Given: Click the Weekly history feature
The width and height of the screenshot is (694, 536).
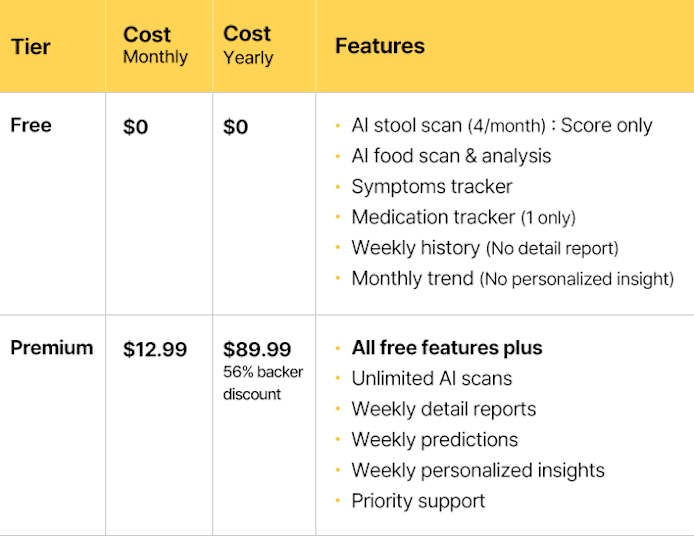Looking at the screenshot, I should [484, 248].
